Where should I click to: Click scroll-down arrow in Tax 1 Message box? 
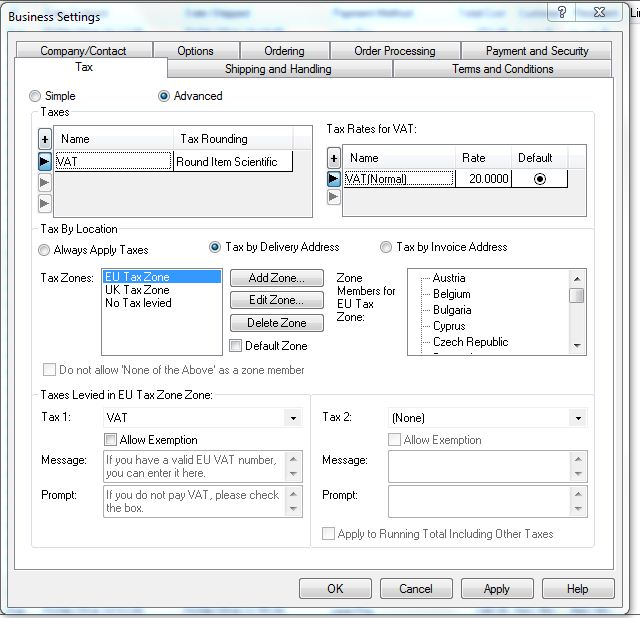(x=293, y=474)
